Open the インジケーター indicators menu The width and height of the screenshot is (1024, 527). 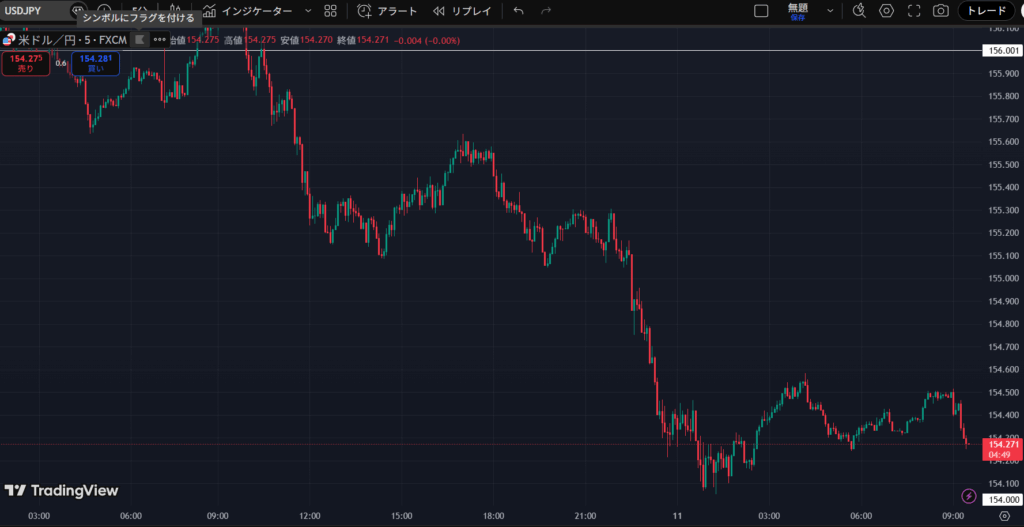coord(246,11)
